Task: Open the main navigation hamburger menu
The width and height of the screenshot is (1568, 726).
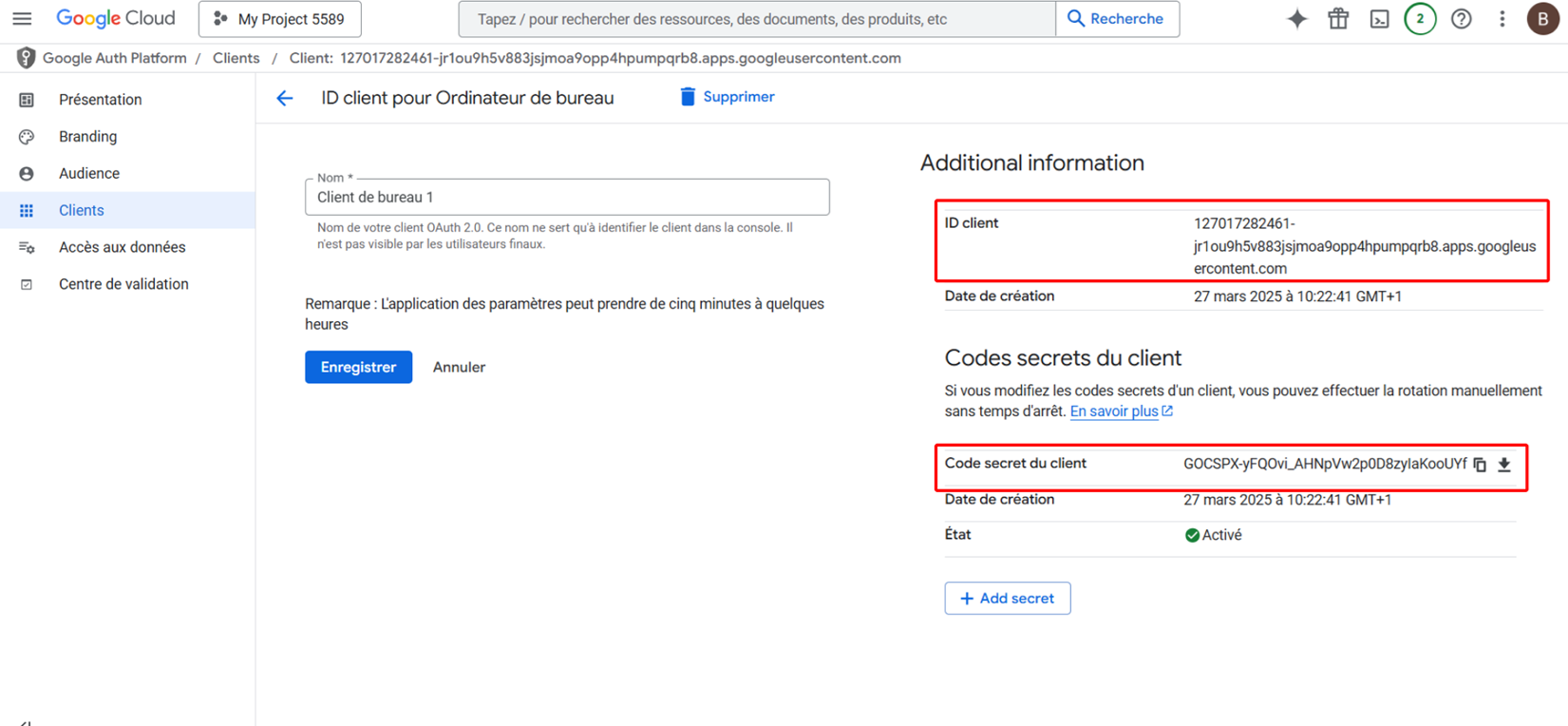Action: pos(22,19)
